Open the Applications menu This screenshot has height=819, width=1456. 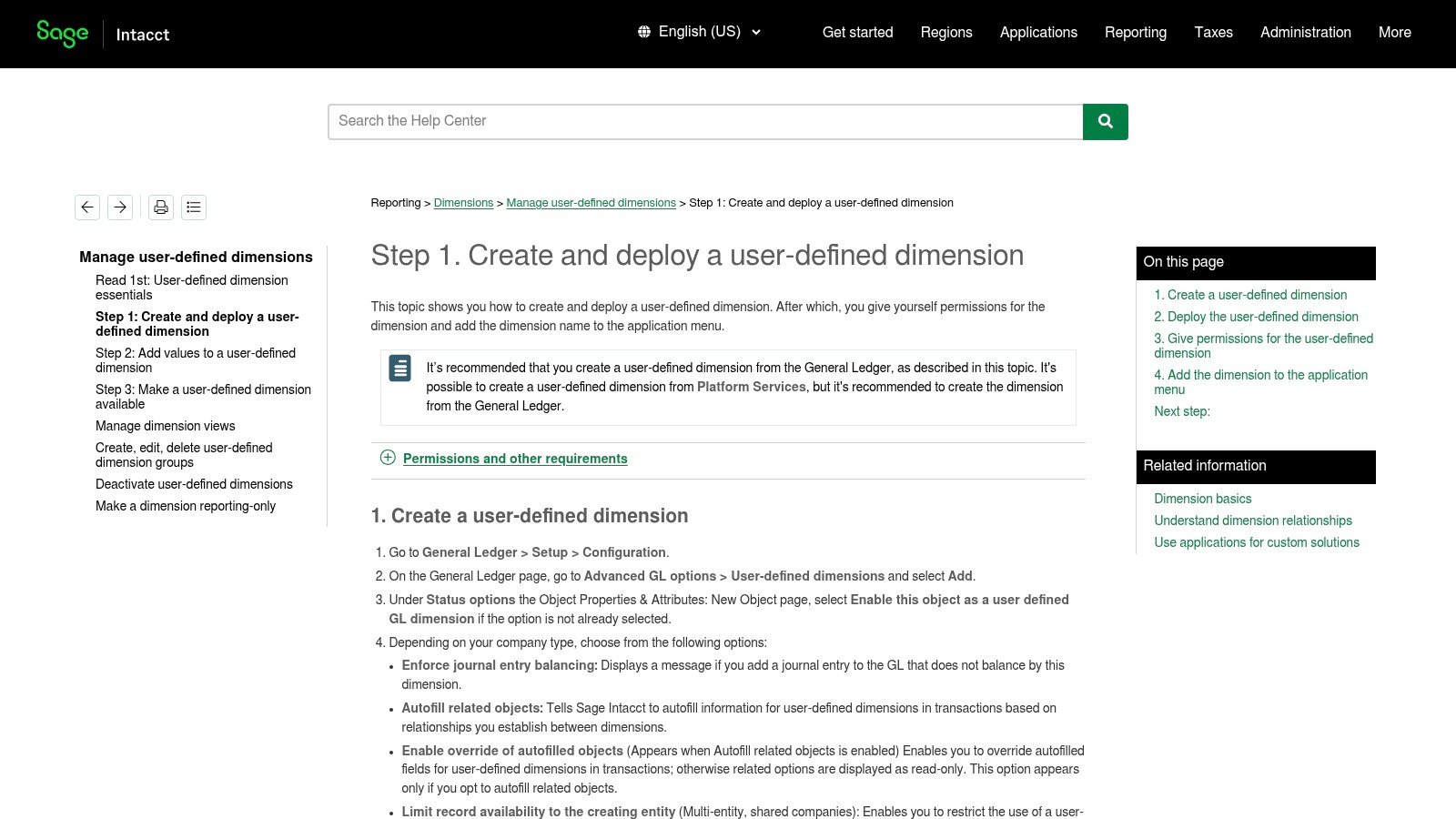point(1038,33)
